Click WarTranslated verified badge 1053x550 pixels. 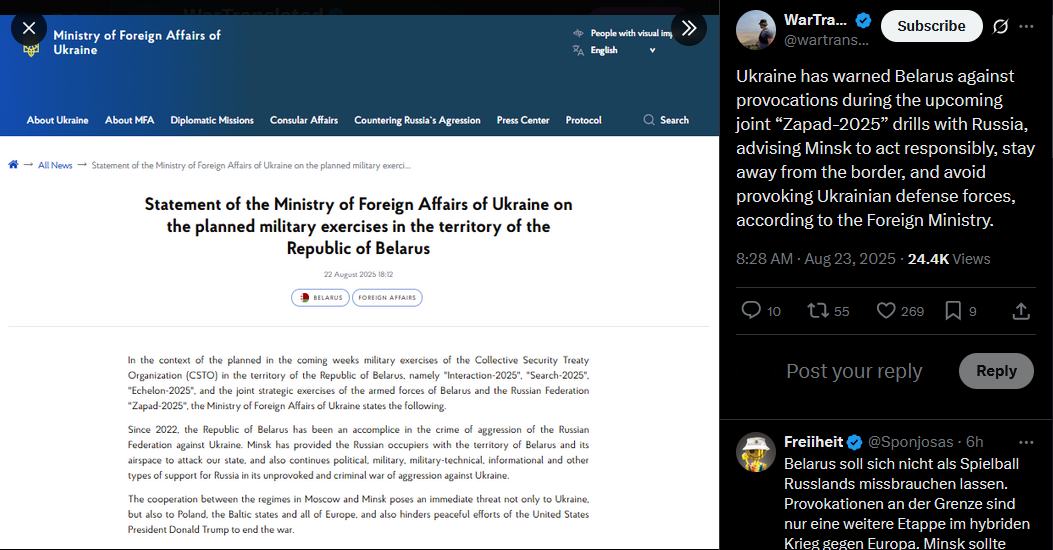864,20
